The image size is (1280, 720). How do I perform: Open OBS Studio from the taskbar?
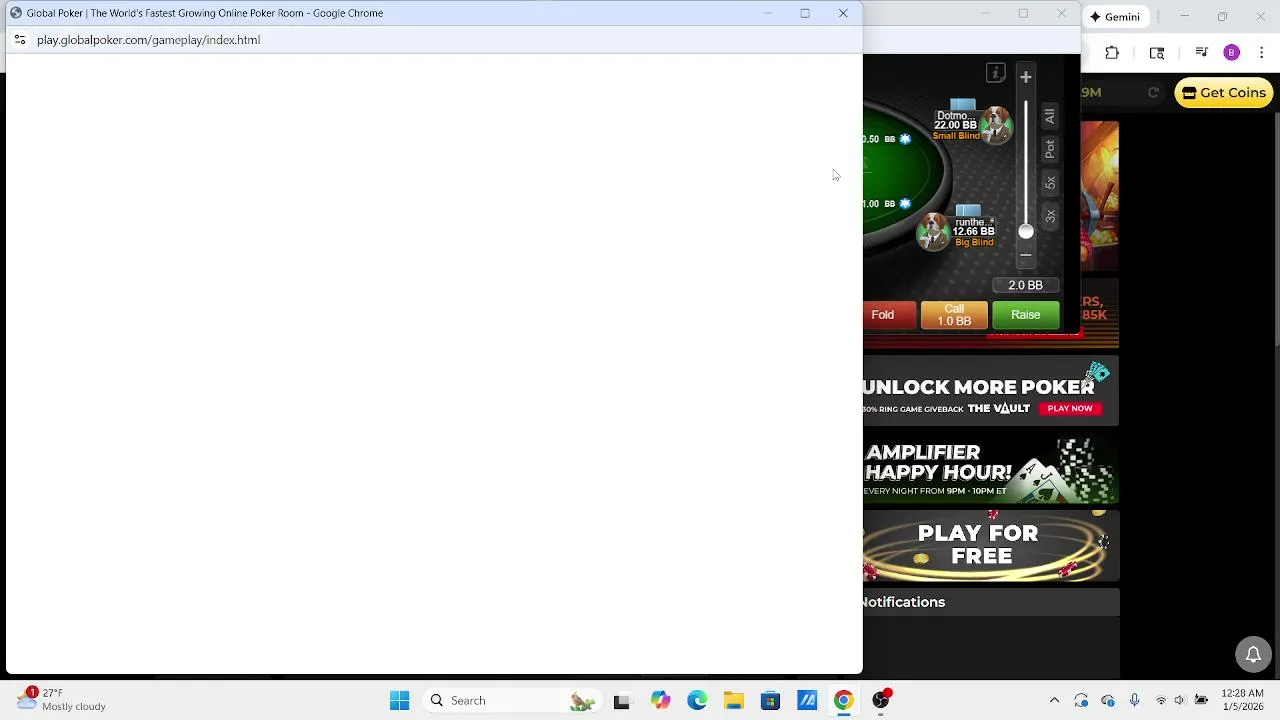[881, 701]
